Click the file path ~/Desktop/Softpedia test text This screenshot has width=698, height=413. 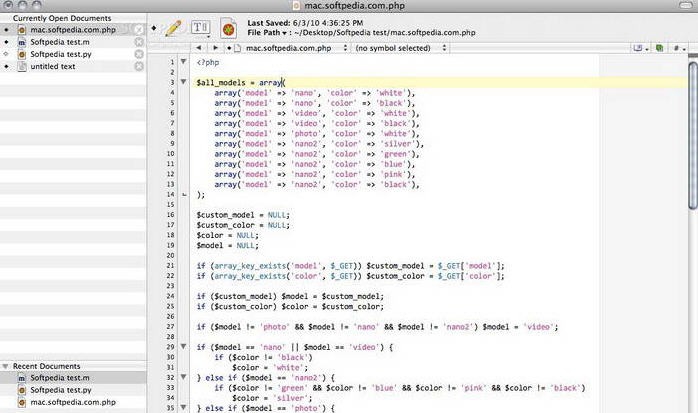click(x=385, y=33)
